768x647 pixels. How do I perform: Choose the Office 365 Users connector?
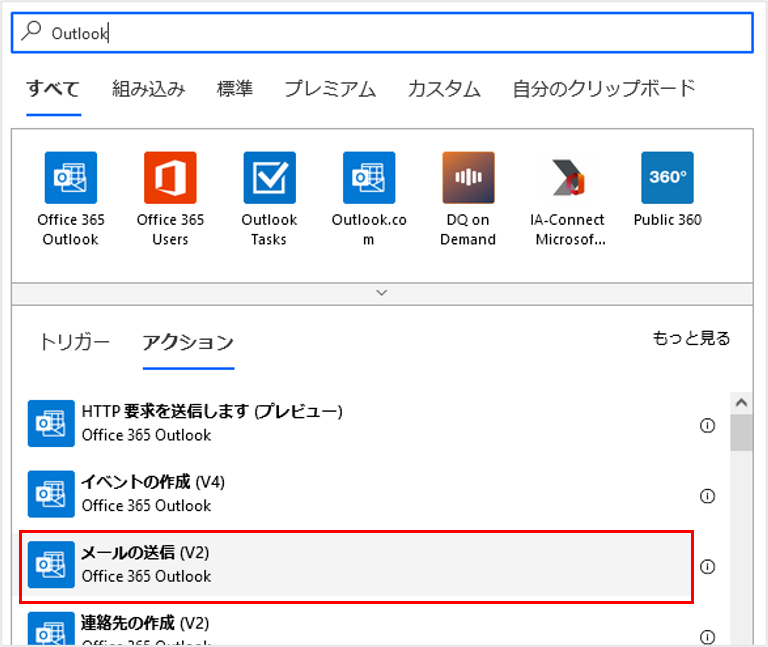coord(170,178)
